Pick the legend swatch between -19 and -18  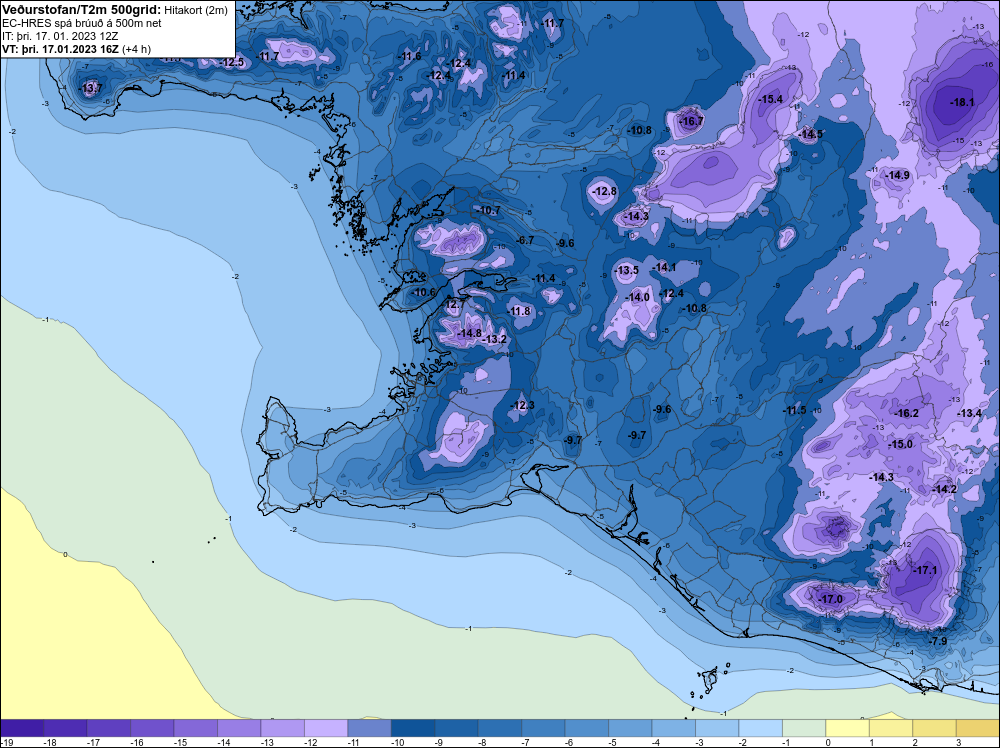click(x=22, y=728)
